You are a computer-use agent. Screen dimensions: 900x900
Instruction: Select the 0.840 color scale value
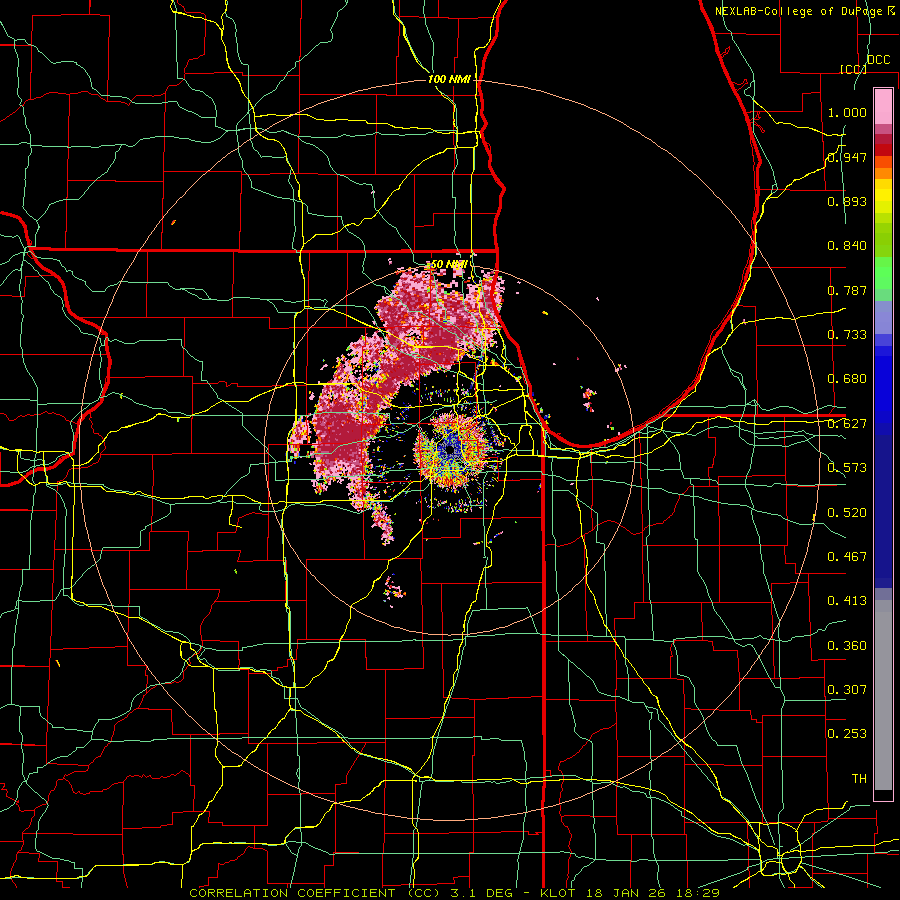click(x=847, y=246)
